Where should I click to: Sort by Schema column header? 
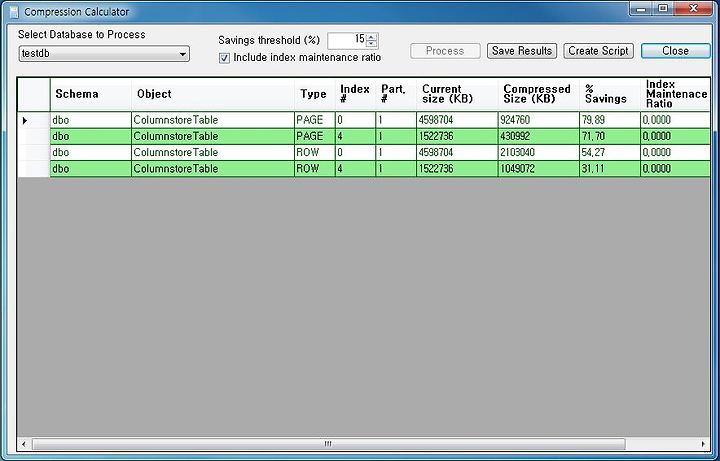click(x=90, y=94)
